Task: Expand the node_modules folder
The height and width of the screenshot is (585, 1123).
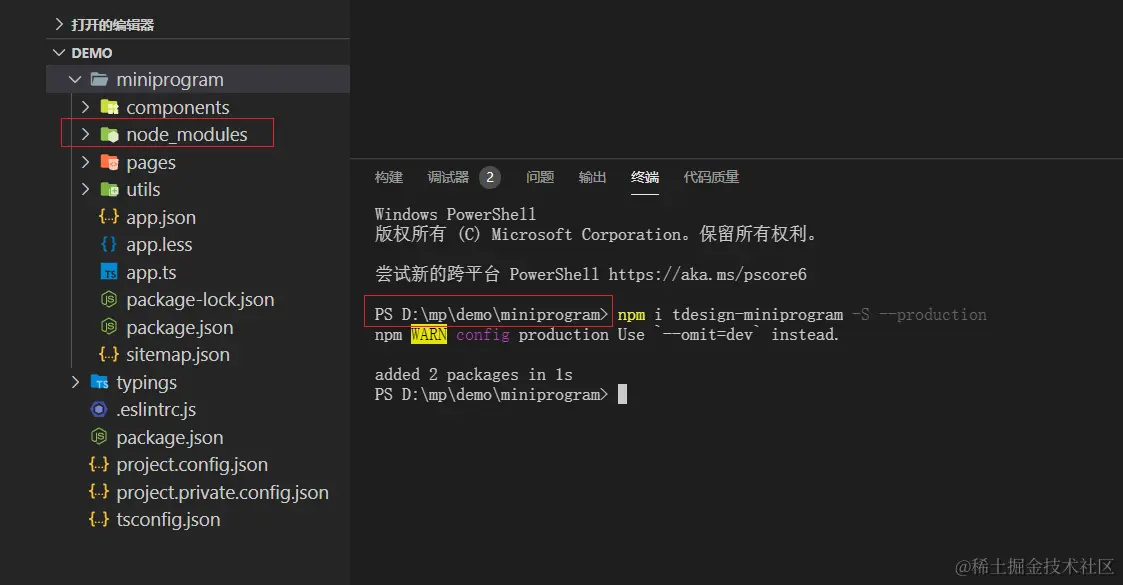Action: 85,134
